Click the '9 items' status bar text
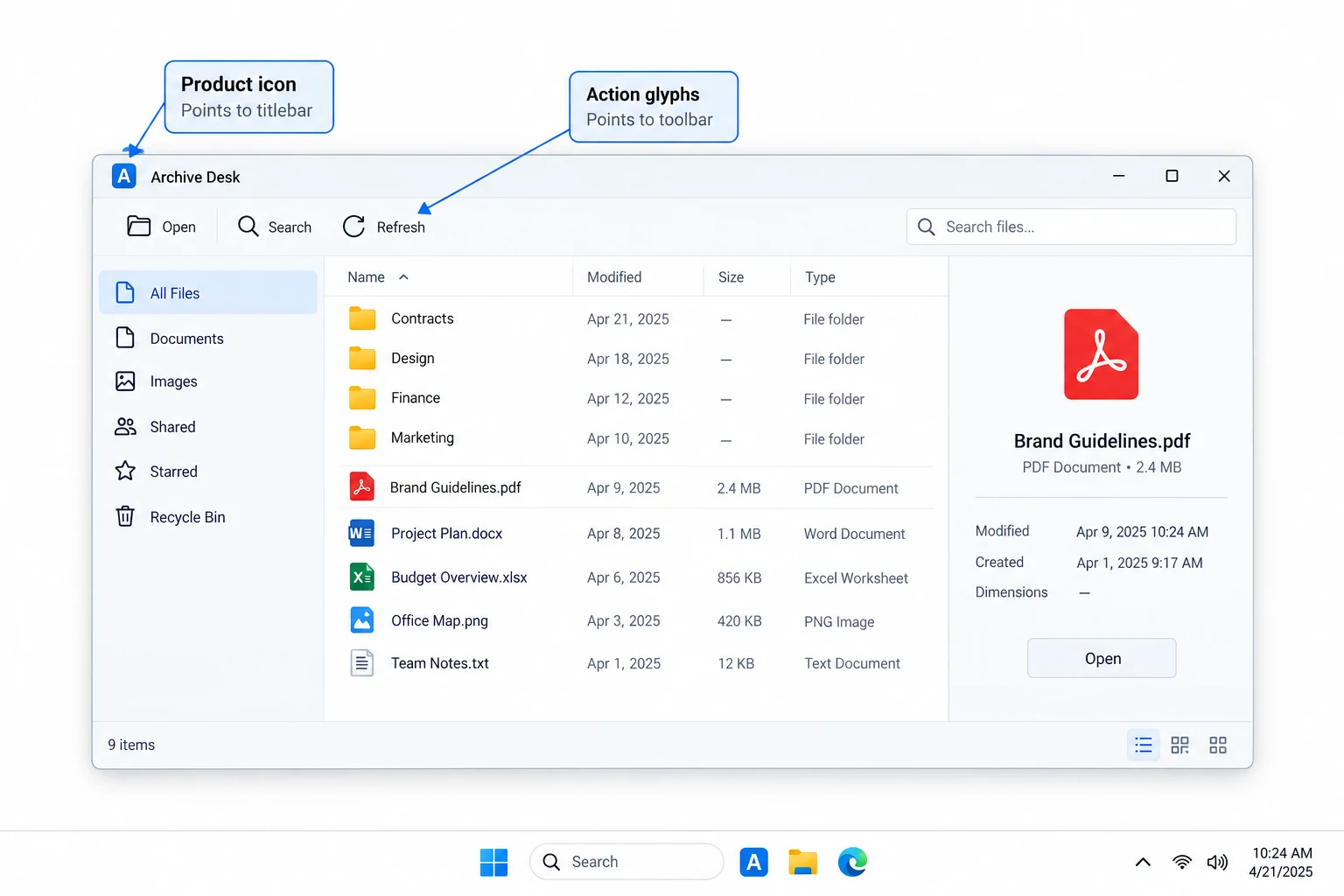 (131, 745)
